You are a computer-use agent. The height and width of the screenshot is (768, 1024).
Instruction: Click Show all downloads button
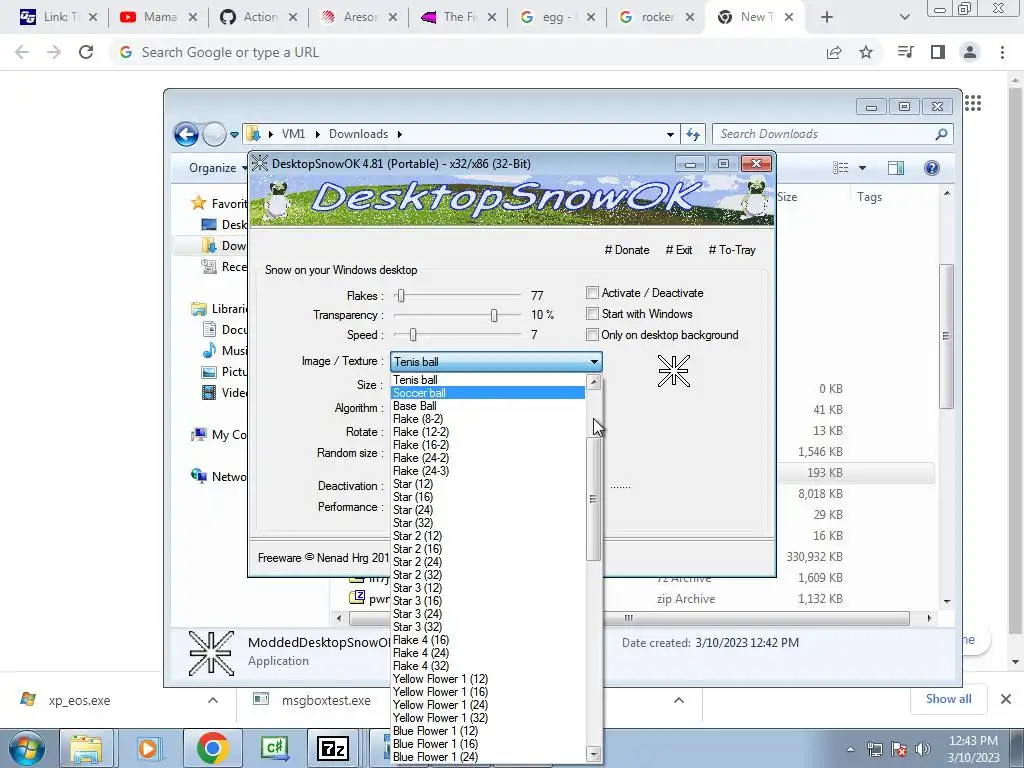coord(948,699)
